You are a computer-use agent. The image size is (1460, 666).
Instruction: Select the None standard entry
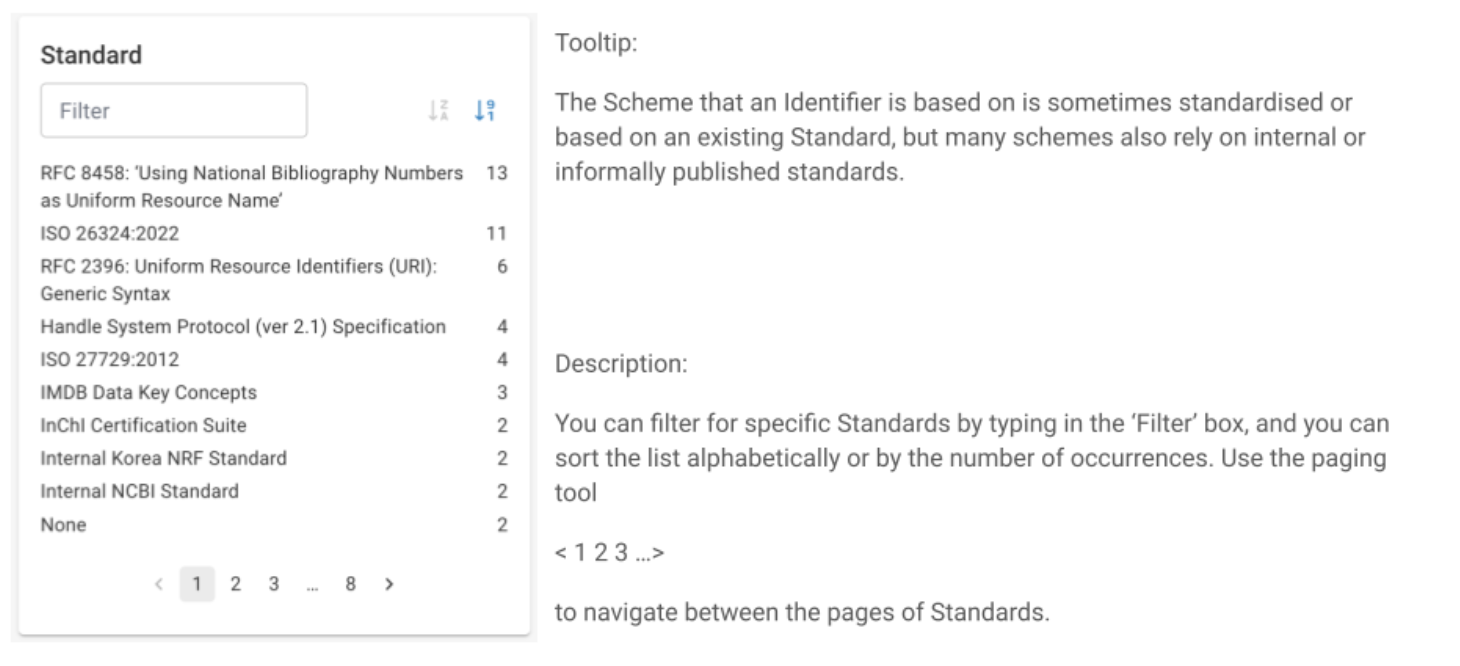[274, 525]
